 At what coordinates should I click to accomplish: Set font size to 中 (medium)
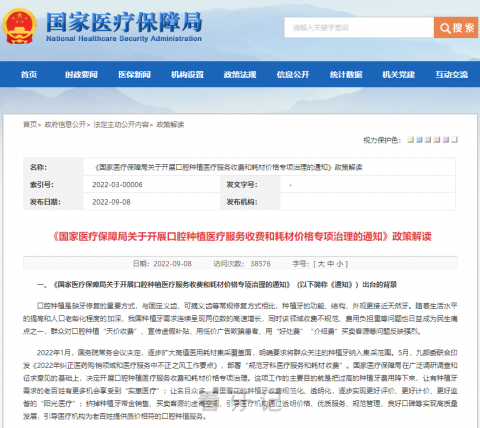click(x=331, y=264)
